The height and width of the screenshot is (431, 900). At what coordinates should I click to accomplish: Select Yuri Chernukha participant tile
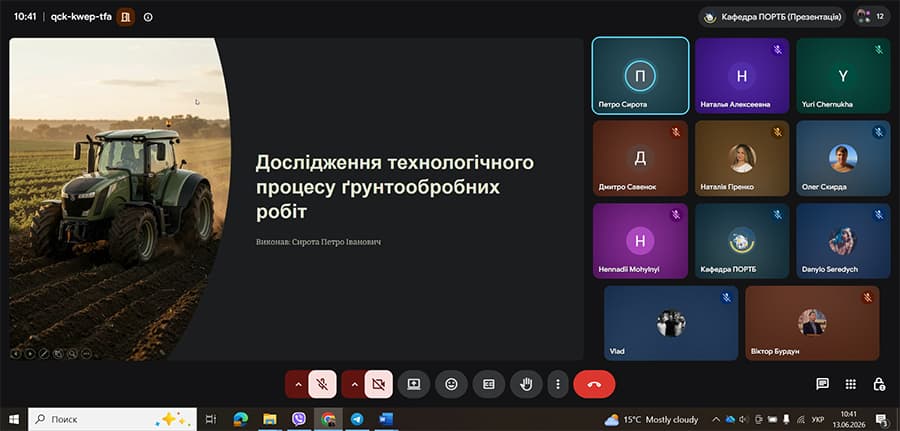pyautogui.click(x=843, y=76)
